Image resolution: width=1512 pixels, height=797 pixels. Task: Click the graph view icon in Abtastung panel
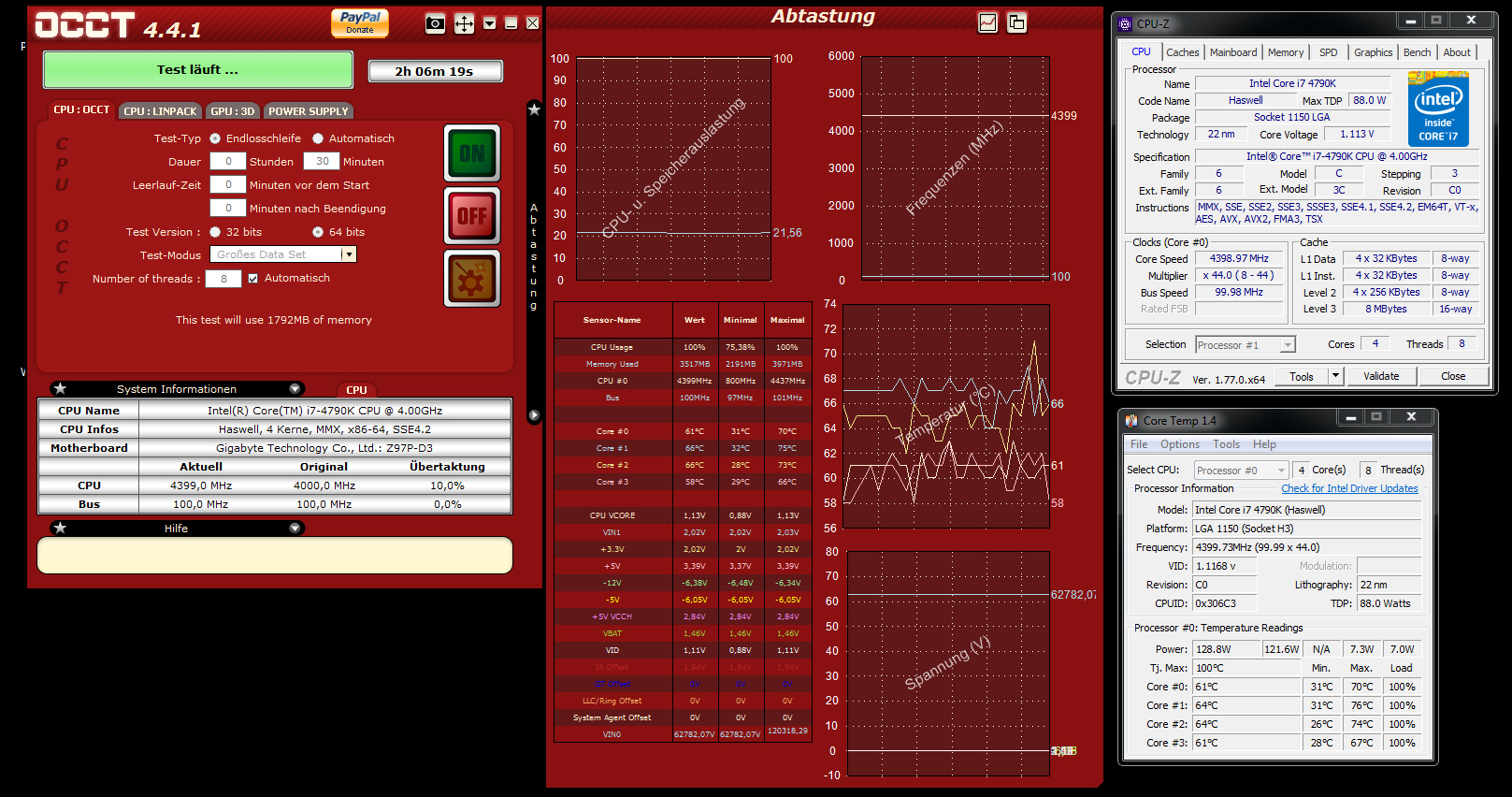click(x=987, y=22)
